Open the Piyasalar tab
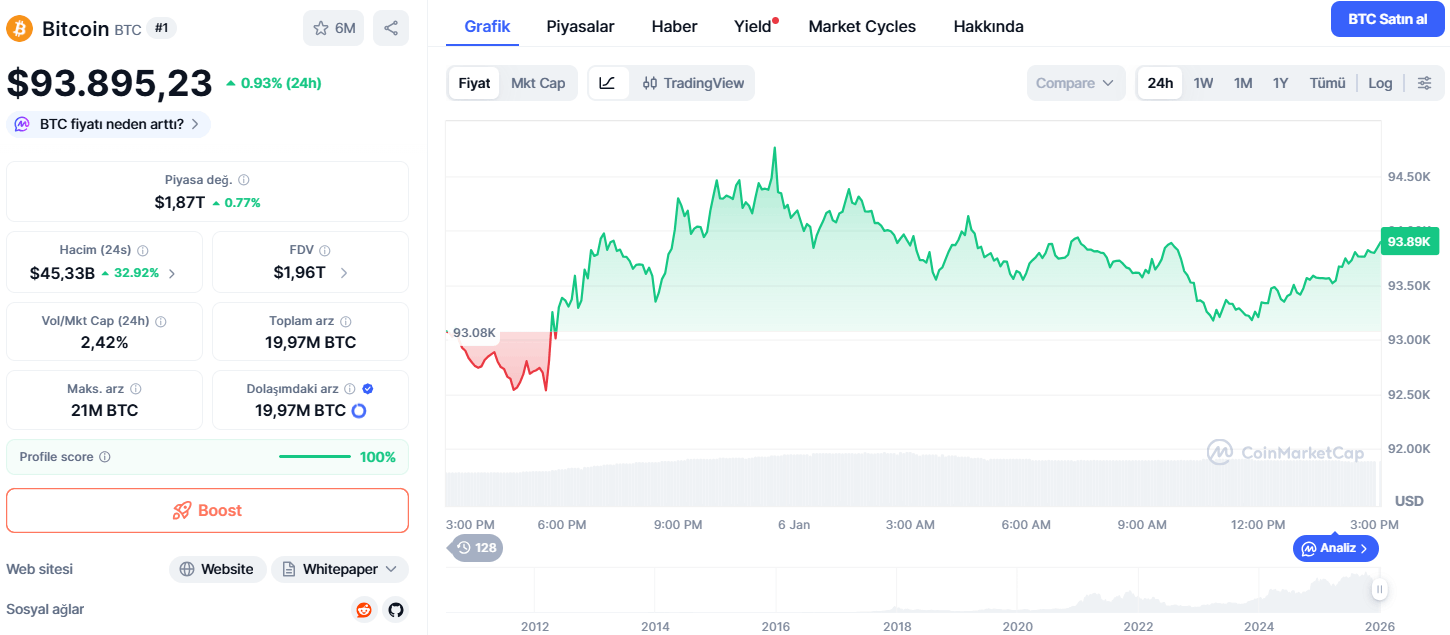1450x635 pixels. pyautogui.click(x=580, y=26)
